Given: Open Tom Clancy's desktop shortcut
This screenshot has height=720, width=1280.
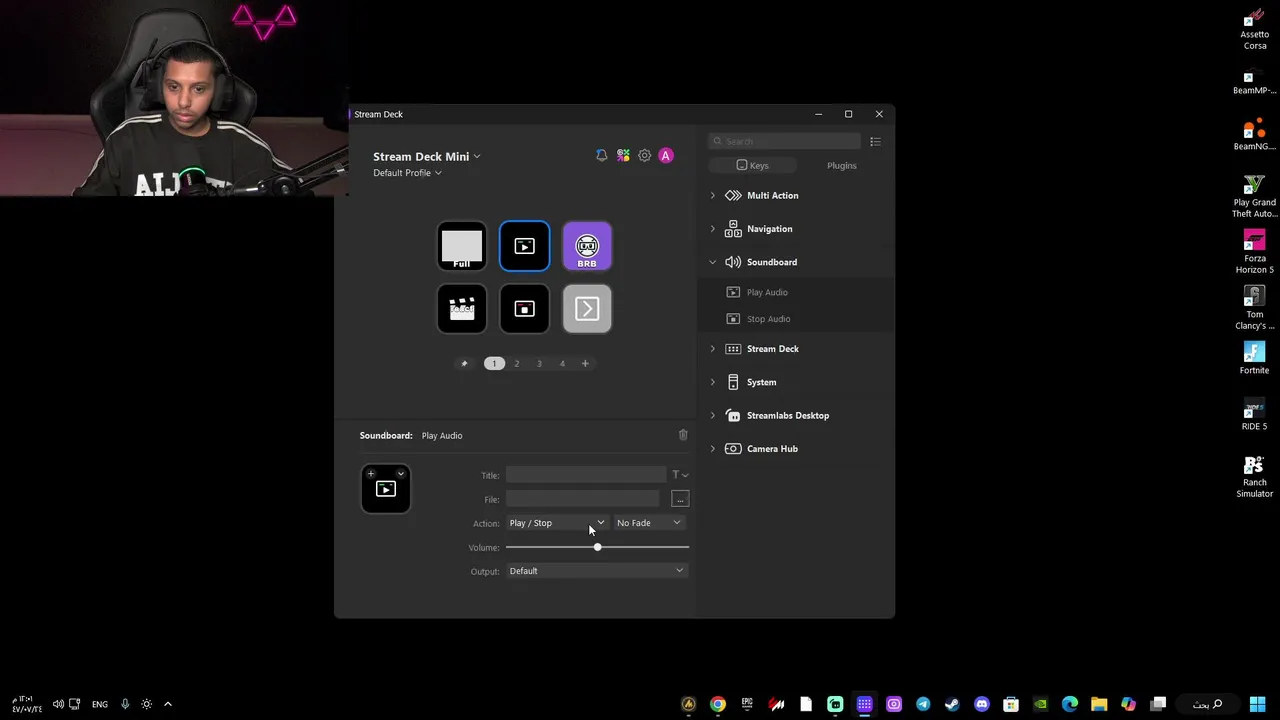Looking at the screenshot, I should 1254,309.
